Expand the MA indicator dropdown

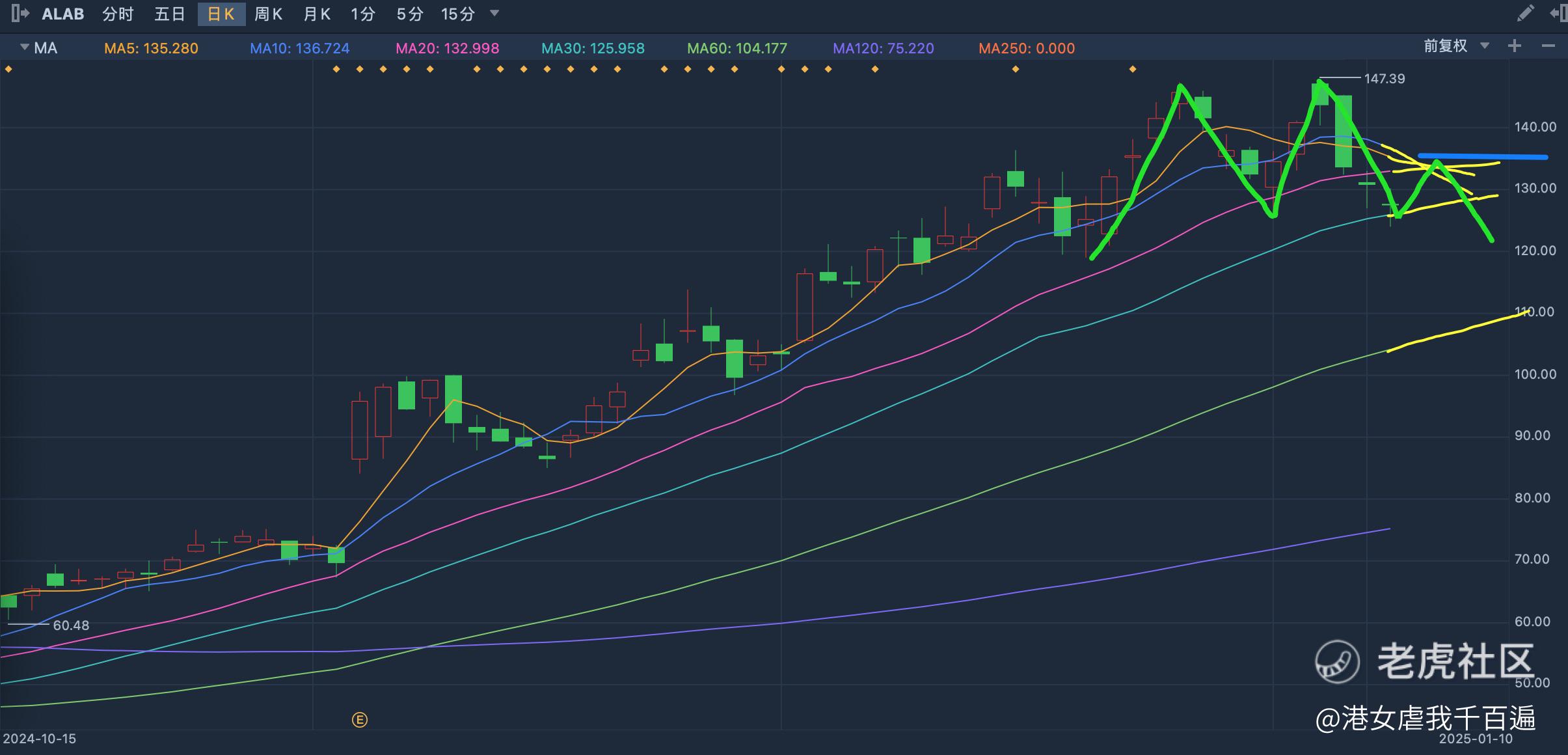(x=25, y=48)
